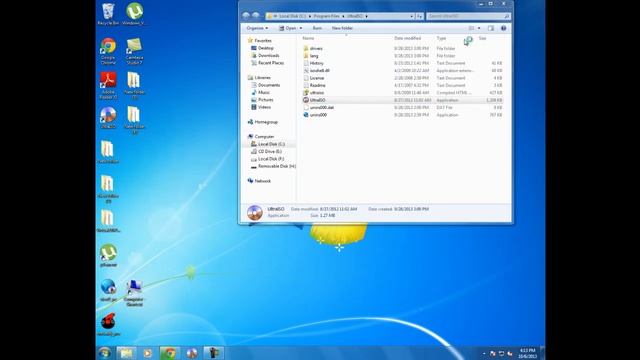
Task: Select the Readme text file
Action: 317,85
